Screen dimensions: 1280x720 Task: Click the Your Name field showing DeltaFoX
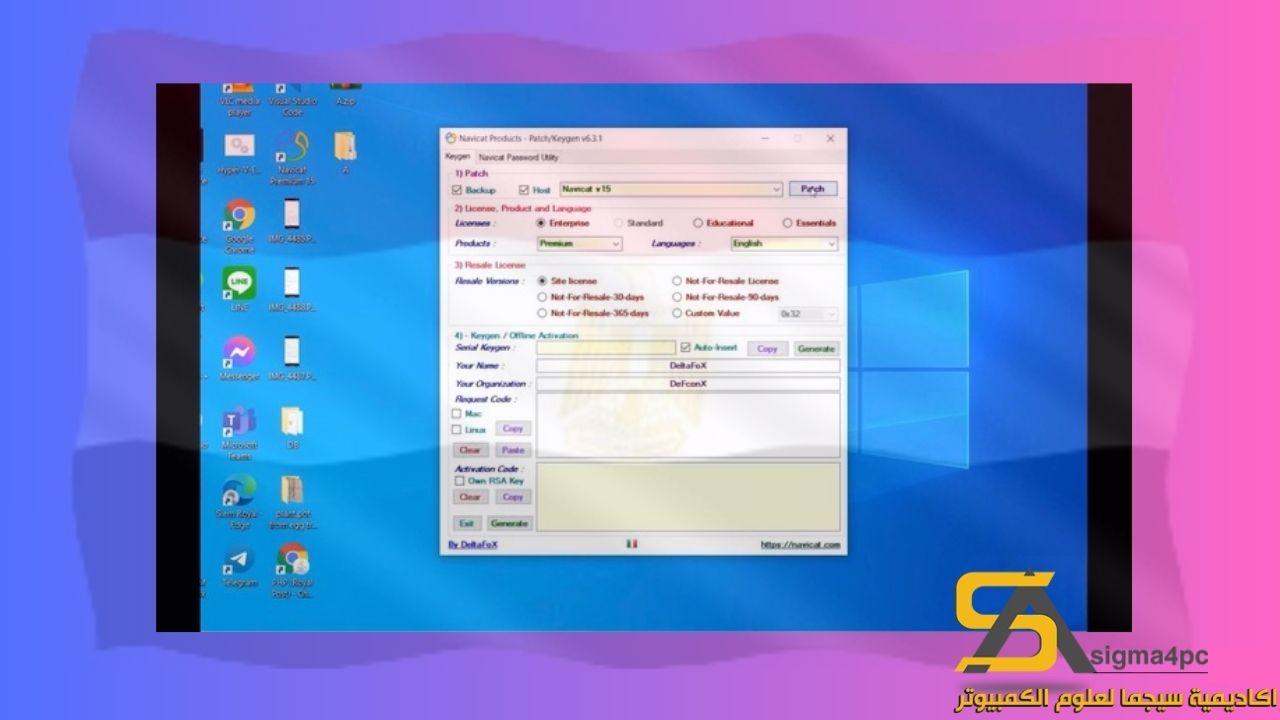(x=688, y=366)
